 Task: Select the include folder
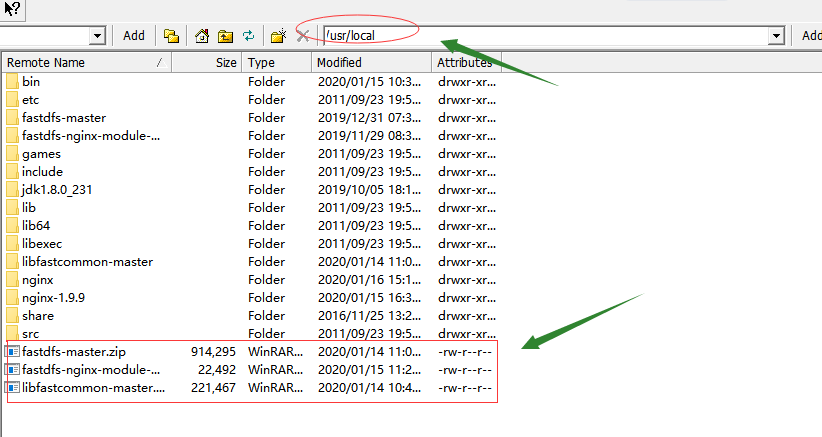tap(42, 172)
